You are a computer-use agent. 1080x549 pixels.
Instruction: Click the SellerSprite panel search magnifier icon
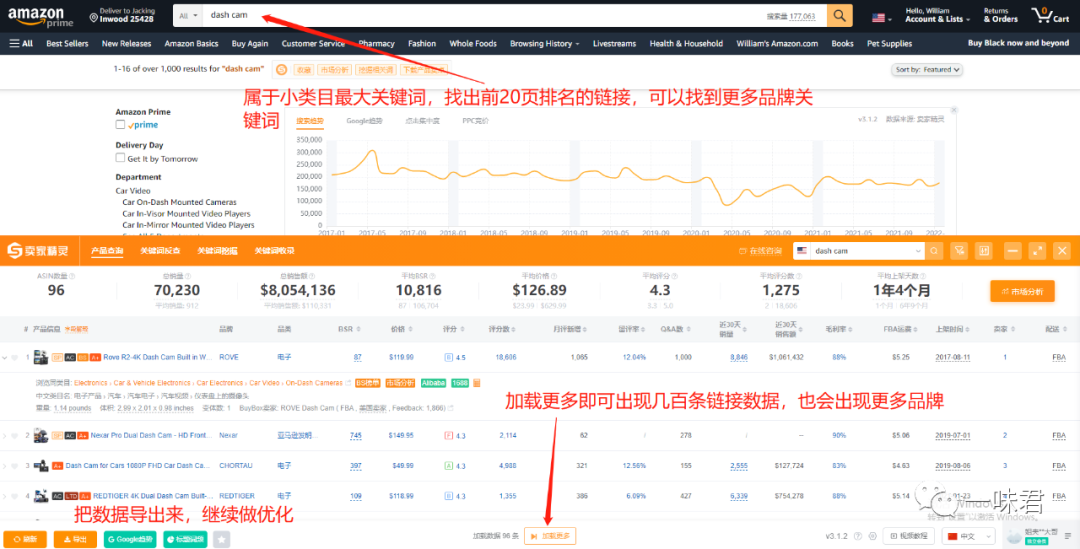934,251
